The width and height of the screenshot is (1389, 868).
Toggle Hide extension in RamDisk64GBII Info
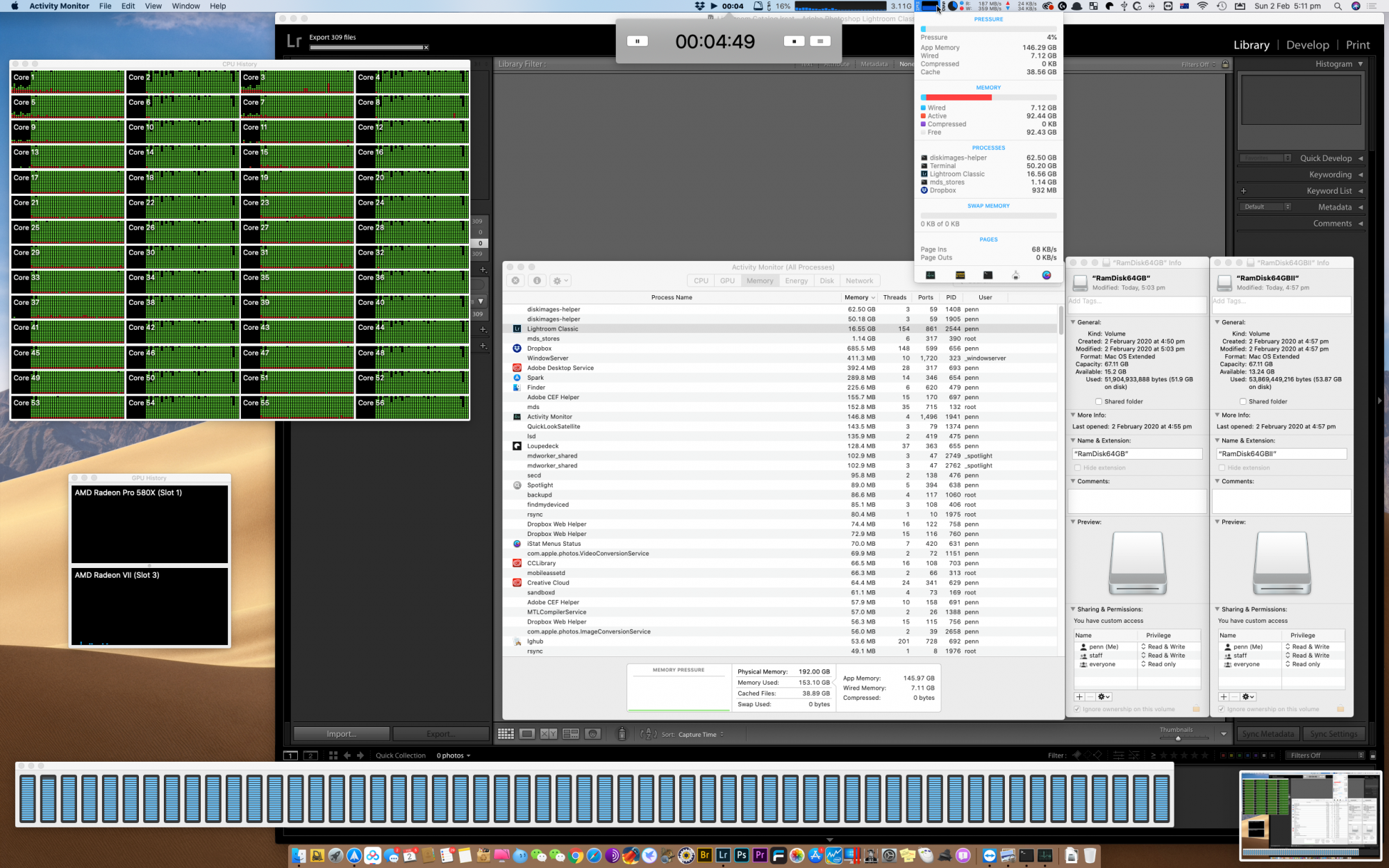pyautogui.click(x=1222, y=468)
